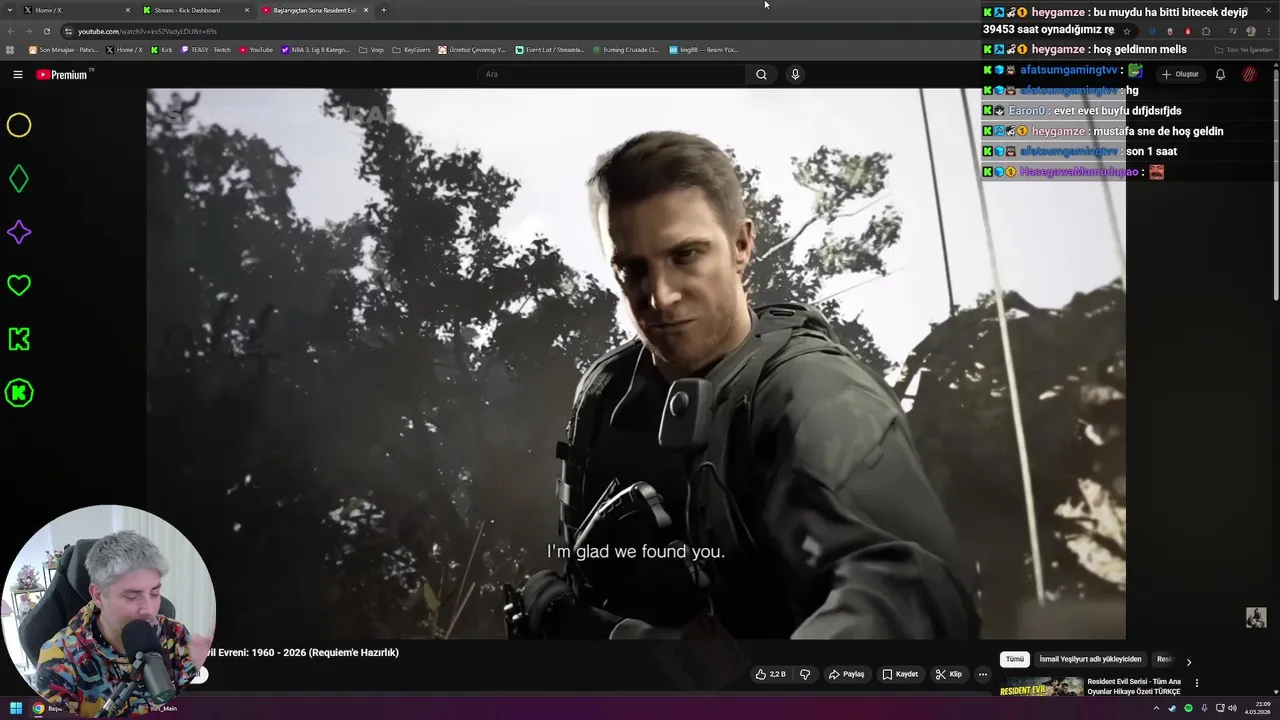Open the ImgBB Resim Yükle bookmark

coord(703,49)
